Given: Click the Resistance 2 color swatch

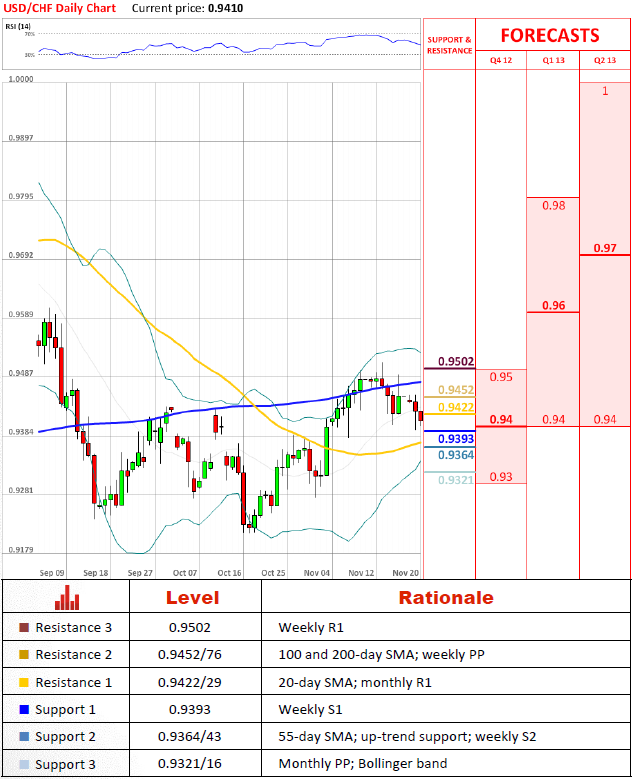Looking at the screenshot, I should pyautogui.click(x=24, y=656).
